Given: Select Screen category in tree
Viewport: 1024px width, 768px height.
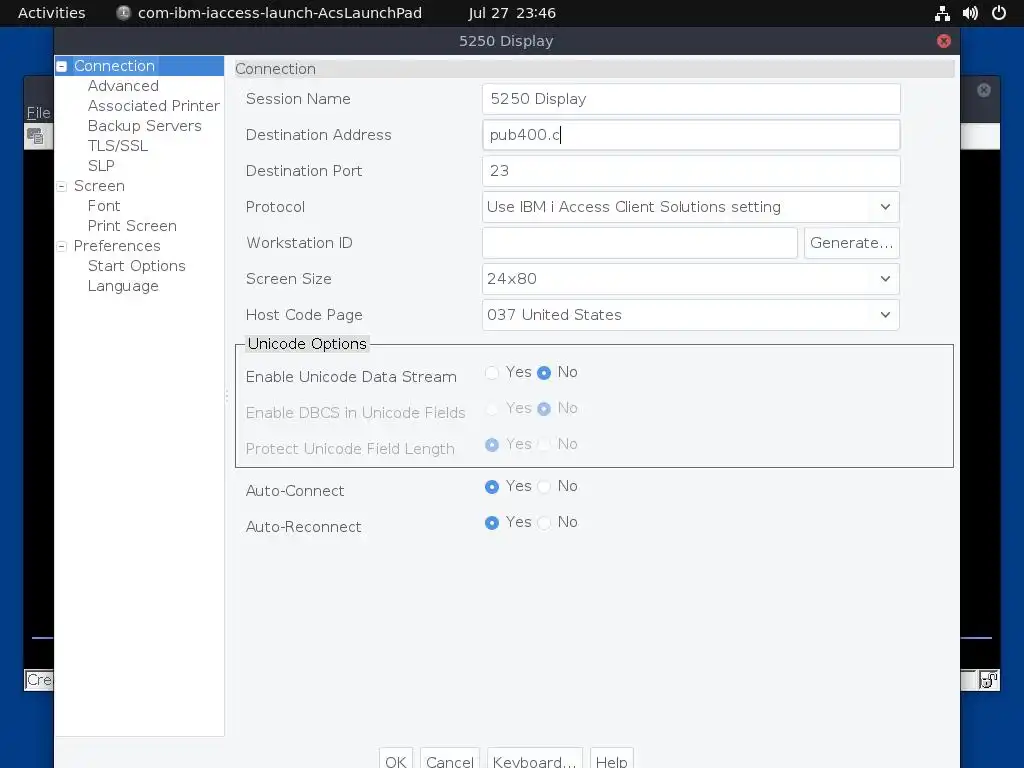Looking at the screenshot, I should coord(99,186).
